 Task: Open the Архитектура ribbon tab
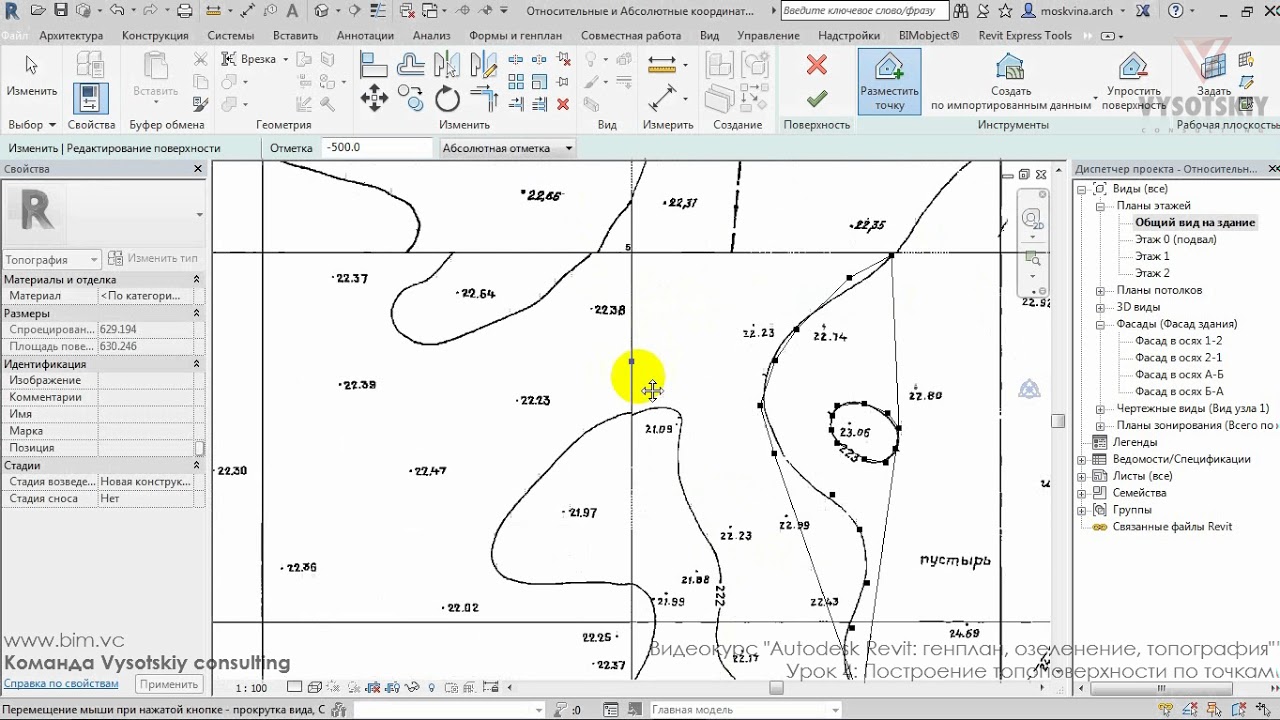pos(71,36)
